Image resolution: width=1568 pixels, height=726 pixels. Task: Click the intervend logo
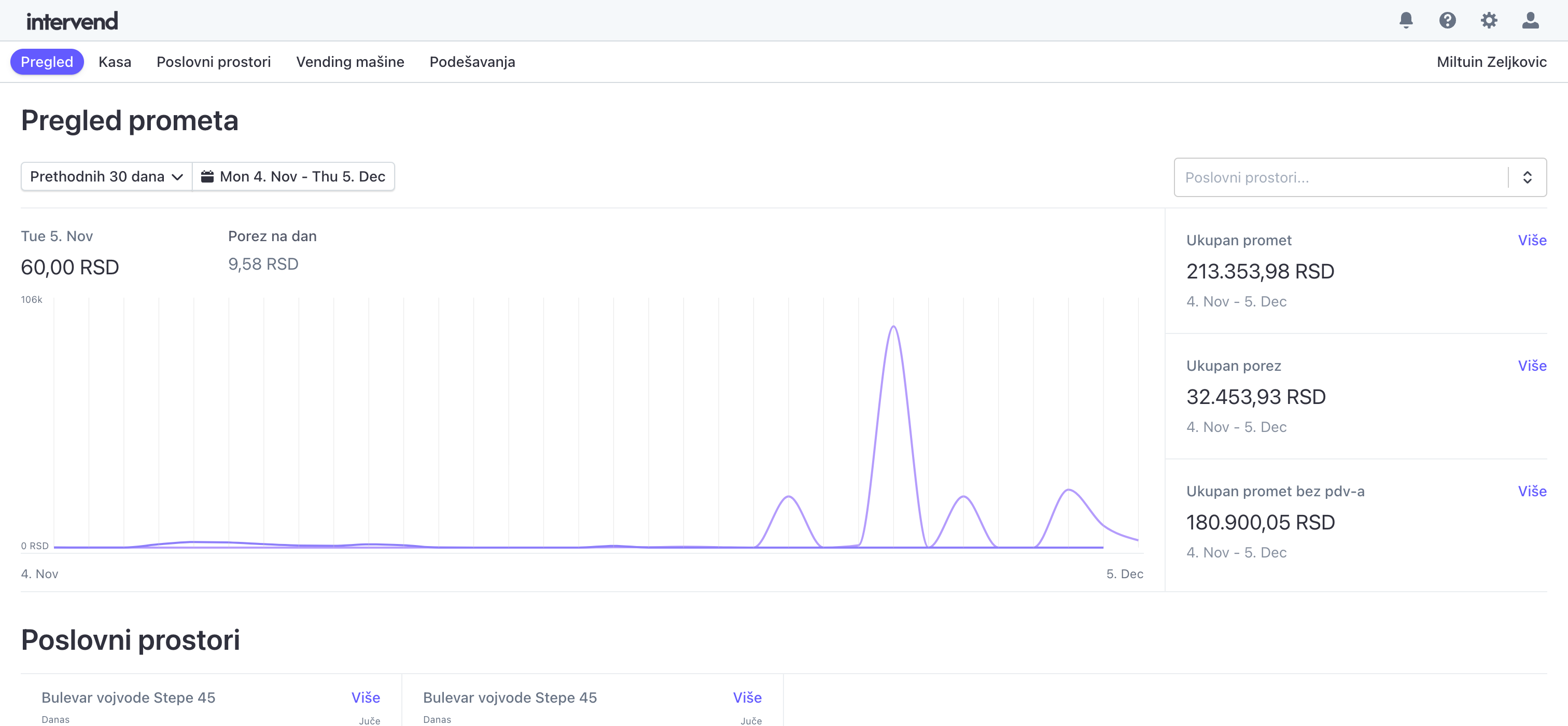pos(72,21)
